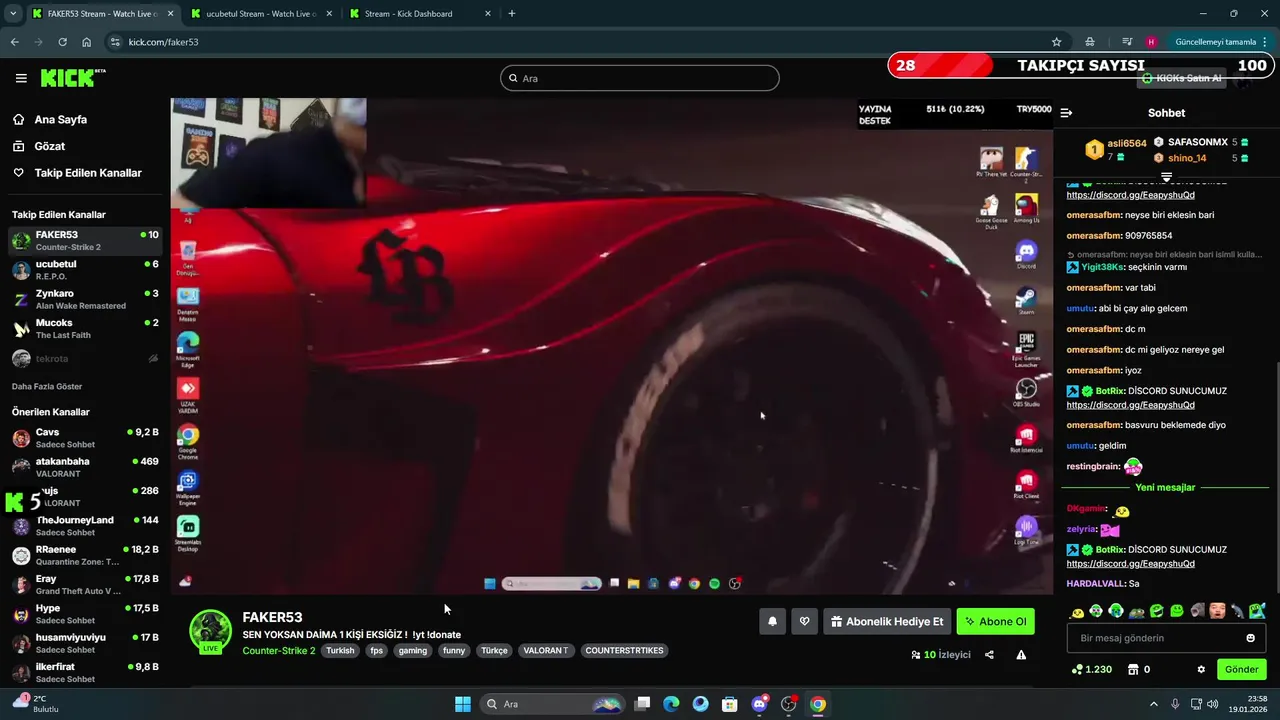Open Zynkaro channel in followed list

[x=85, y=299]
